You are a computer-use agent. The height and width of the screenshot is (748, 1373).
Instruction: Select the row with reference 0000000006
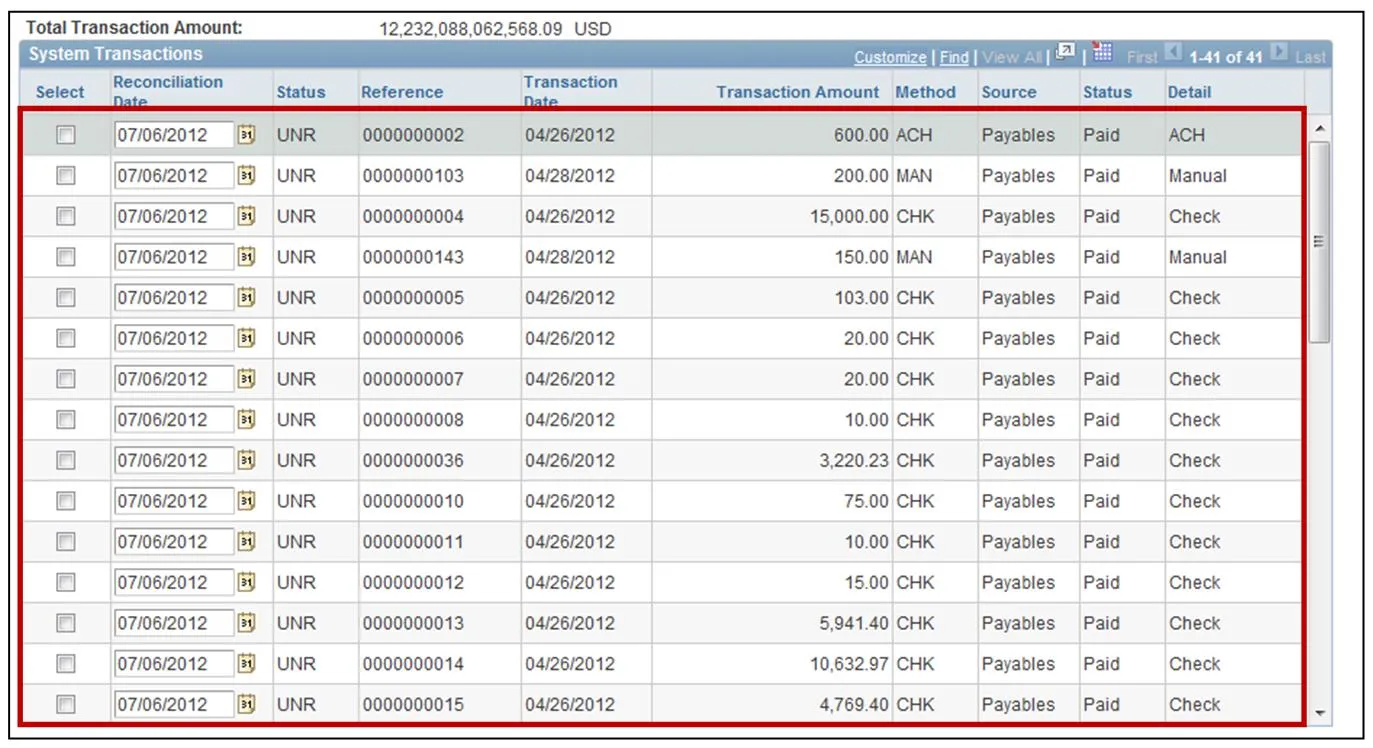(x=66, y=338)
